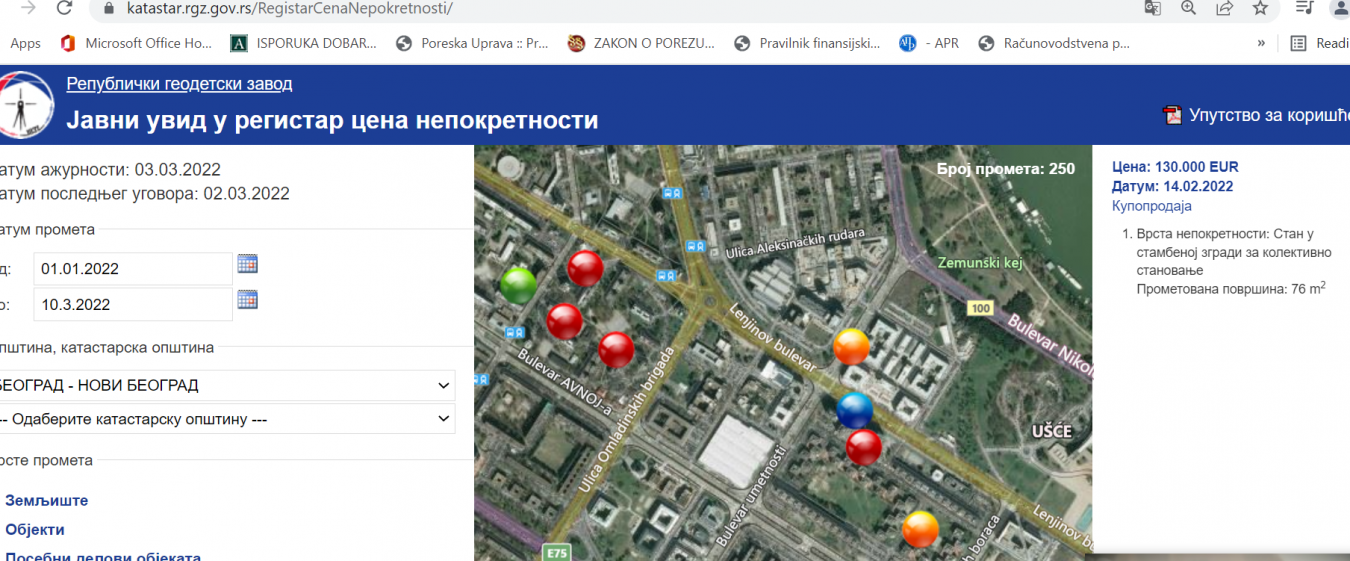The image size is (1350, 561).
Task: Click the browser zoom magnifier icon
Action: click(x=1188, y=9)
